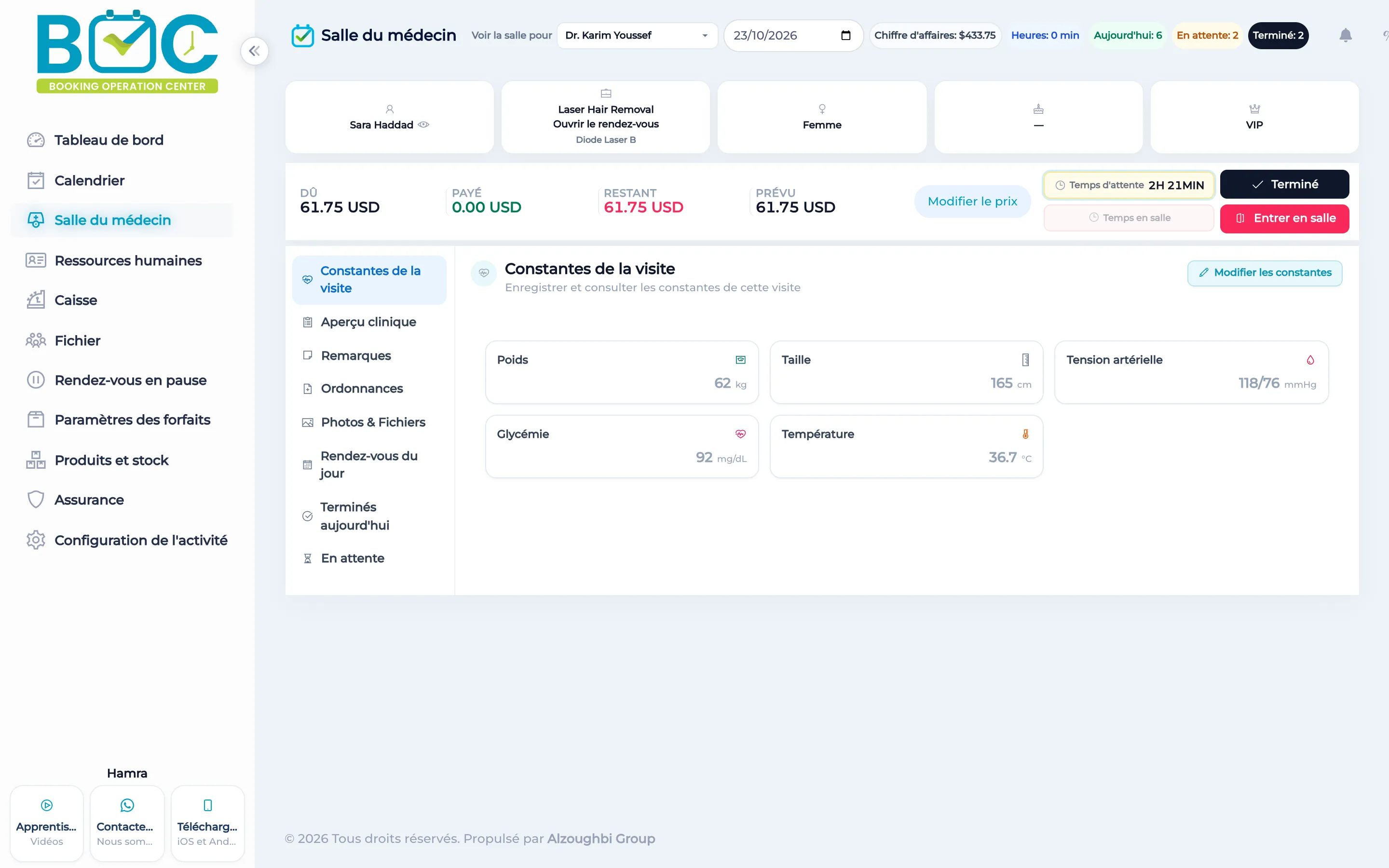
Task: Click the Configuration de l'activité gear icon
Action: (36, 540)
